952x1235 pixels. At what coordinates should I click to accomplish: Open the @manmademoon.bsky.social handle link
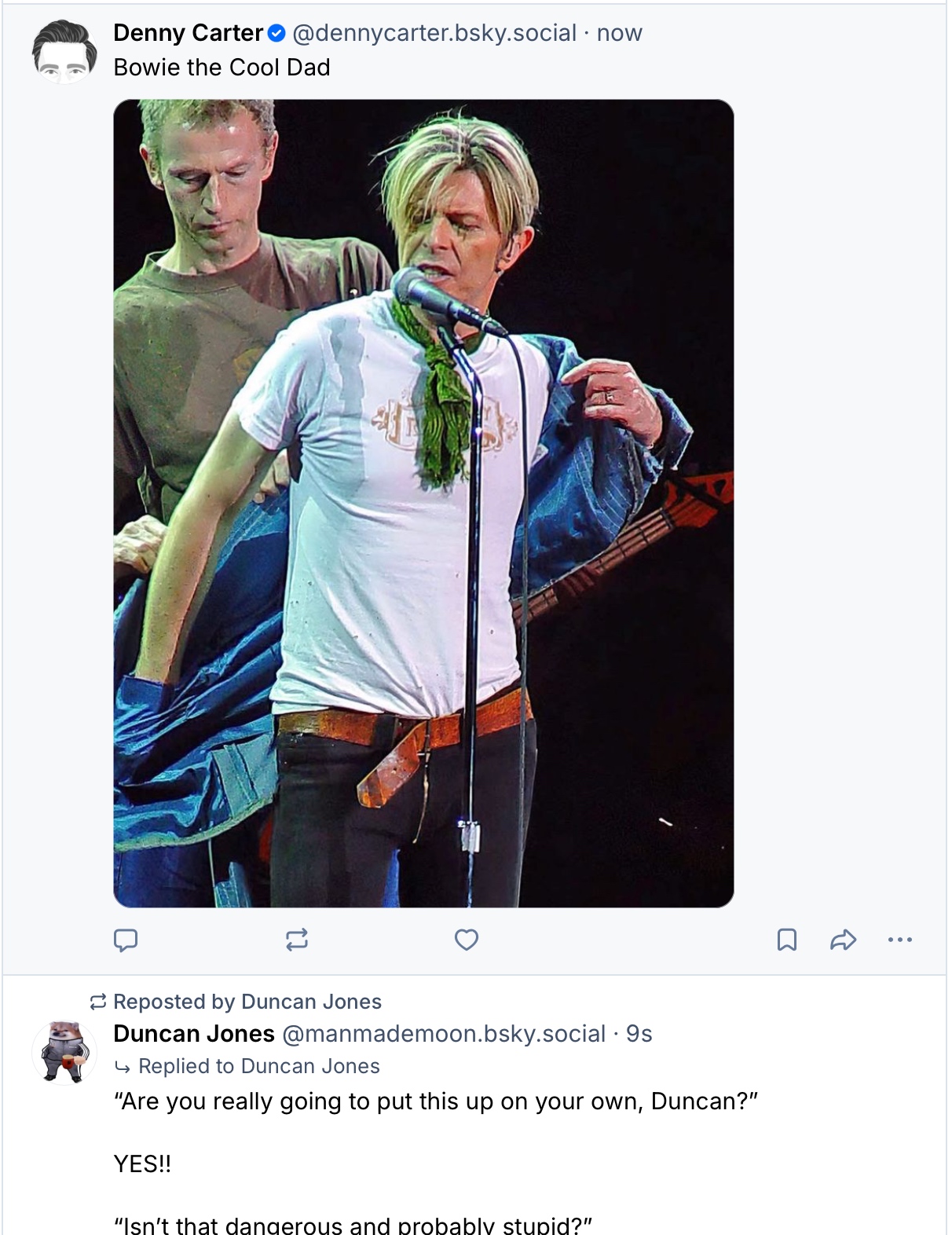tap(443, 1034)
